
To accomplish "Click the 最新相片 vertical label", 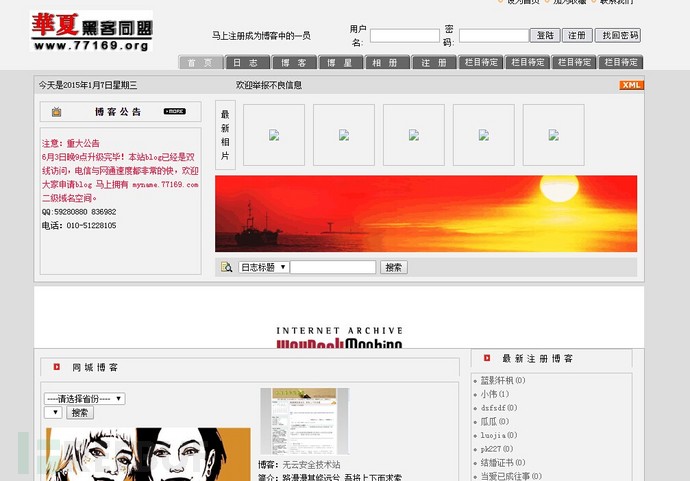I will (x=225, y=135).
